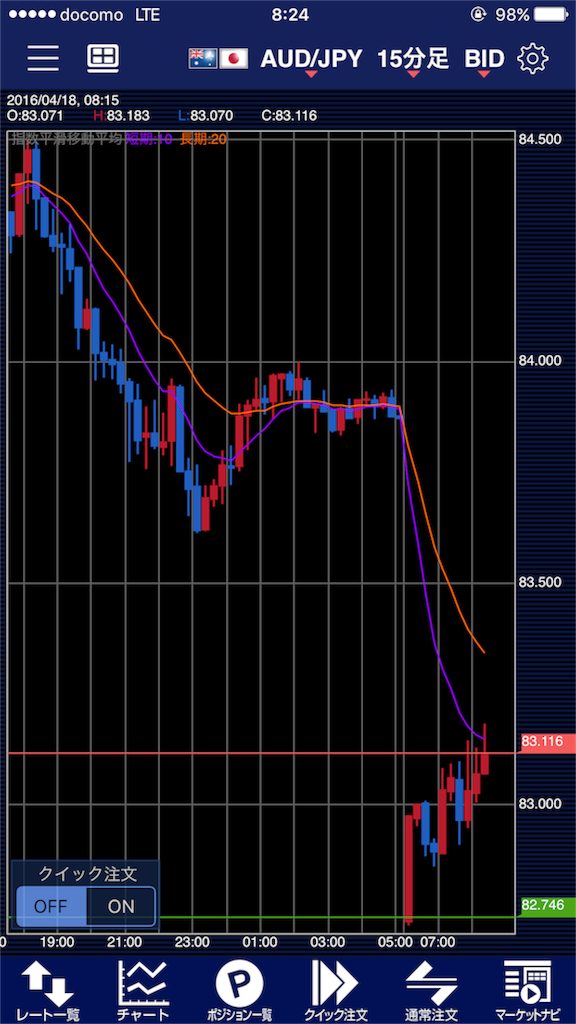576x1024 pixels.
Task: Tap the 83.500 price axis label
Action: coord(539,582)
